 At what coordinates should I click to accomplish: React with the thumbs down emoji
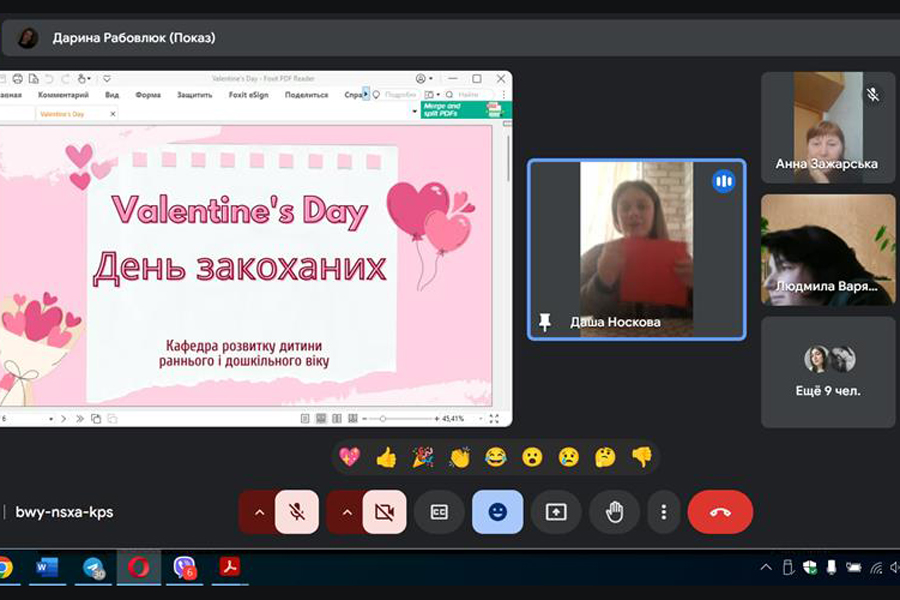tap(642, 457)
